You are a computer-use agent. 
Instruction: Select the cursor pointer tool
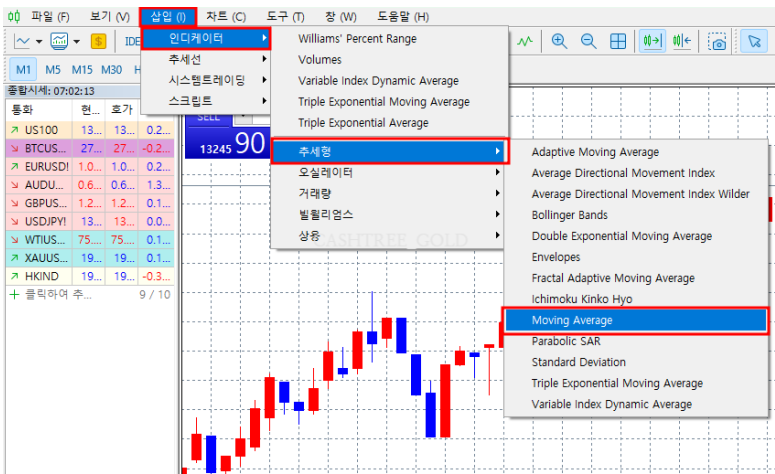pyautogui.click(x=754, y=41)
